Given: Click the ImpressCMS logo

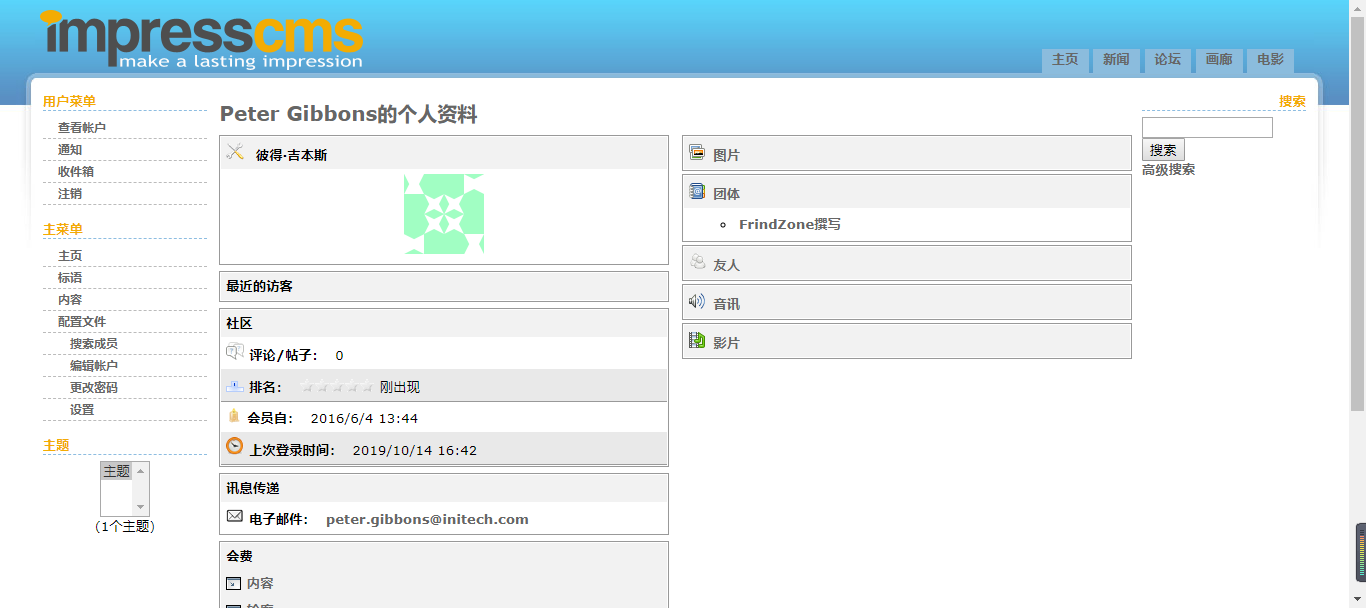Looking at the screenshot, I should (202, 40).
